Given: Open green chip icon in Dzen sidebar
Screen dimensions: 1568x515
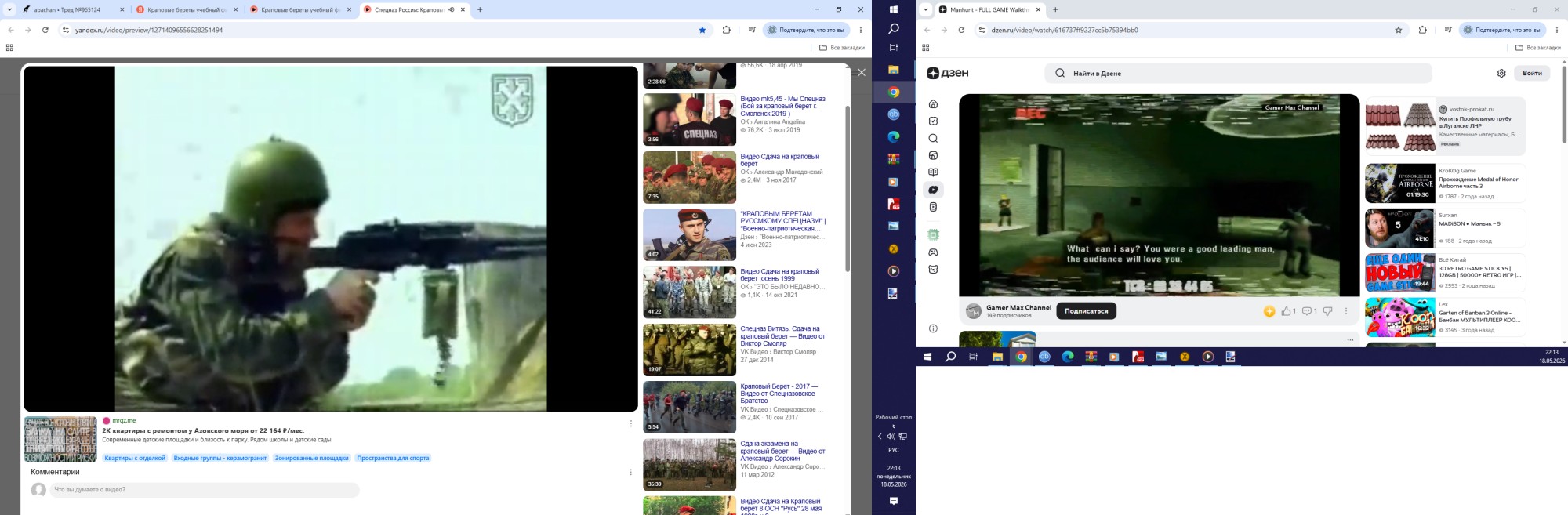Looking at the screenshot, I should pyautogui.click(x=933, y=235).
